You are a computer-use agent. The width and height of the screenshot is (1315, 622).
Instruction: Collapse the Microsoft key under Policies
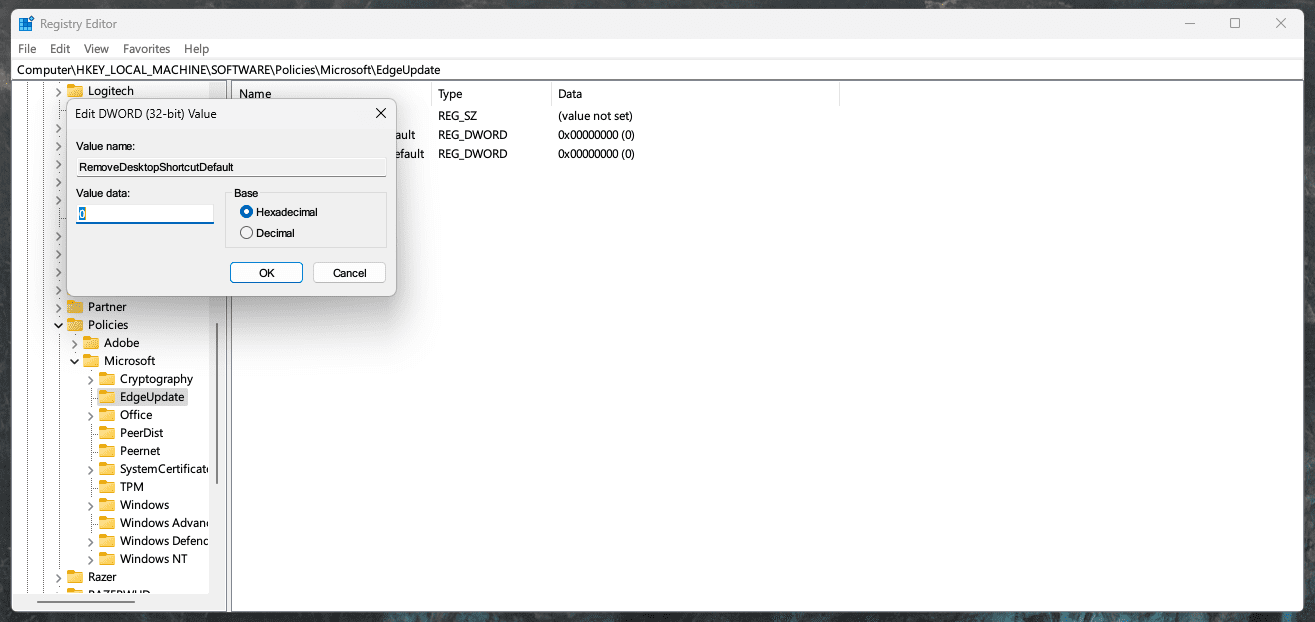pos(74,361)
